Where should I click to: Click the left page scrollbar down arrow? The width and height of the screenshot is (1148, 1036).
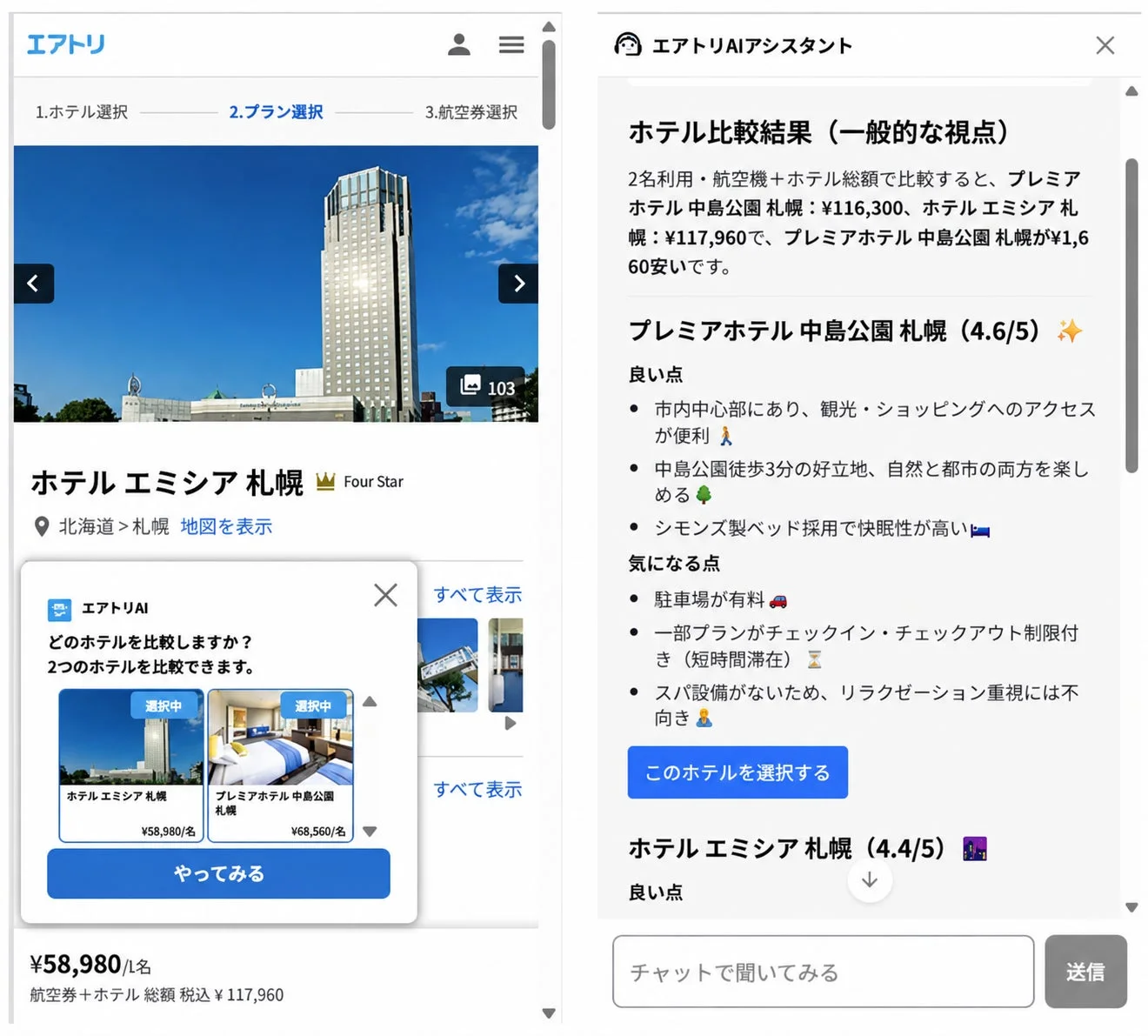coord(549,1013)
